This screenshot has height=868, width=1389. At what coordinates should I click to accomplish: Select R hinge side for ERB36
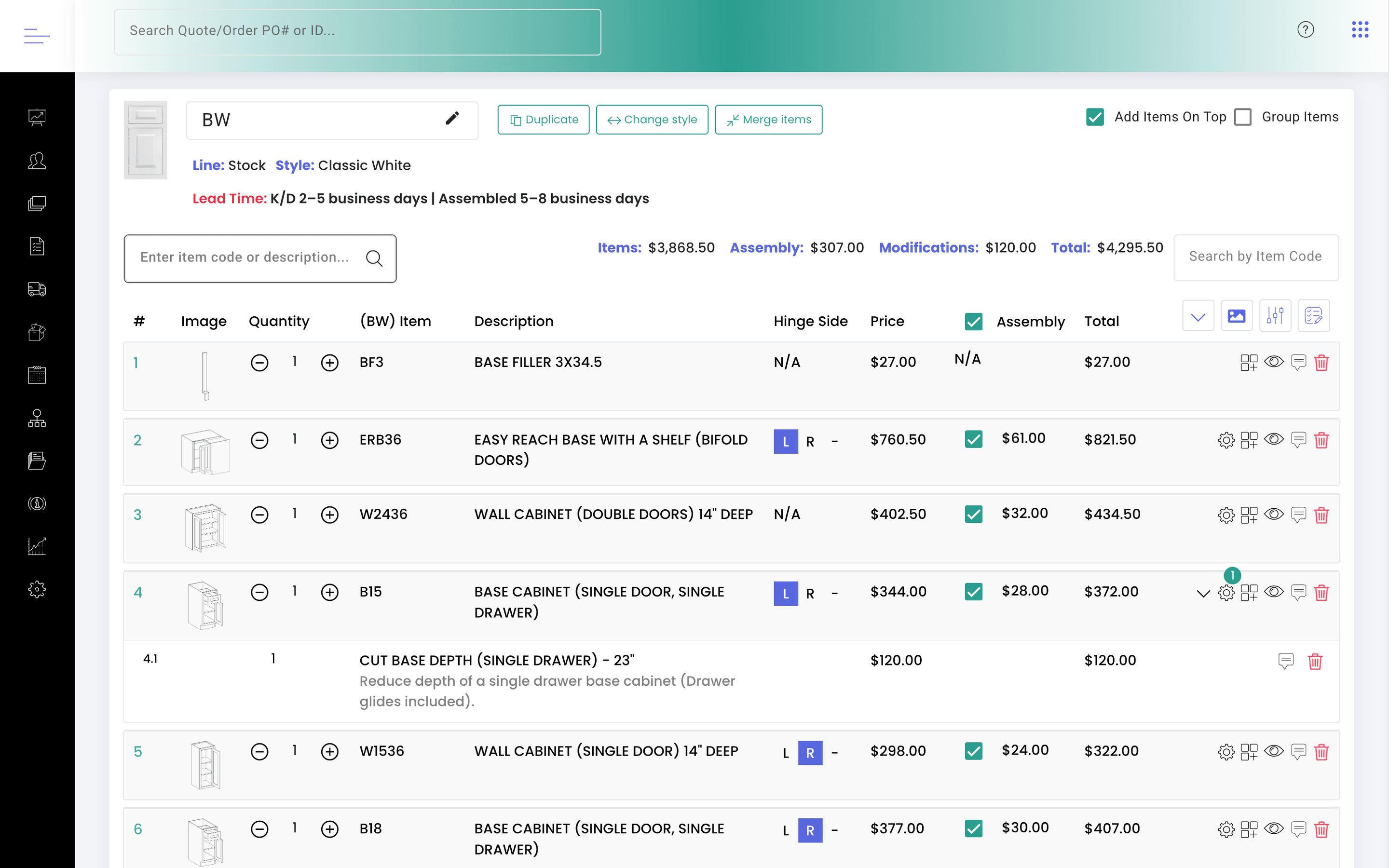(x=810, y=441)
